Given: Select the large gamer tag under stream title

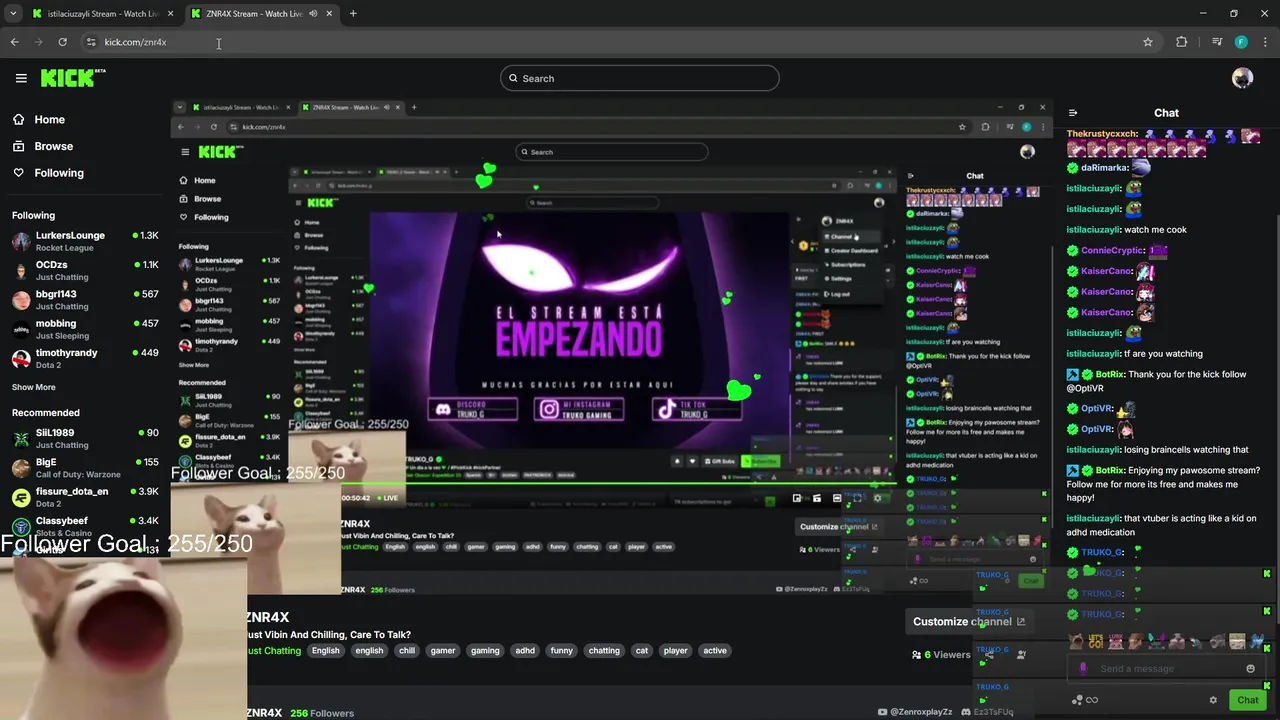Looking at the screenshot, I should pyautogui.click(x=443, y=651).
